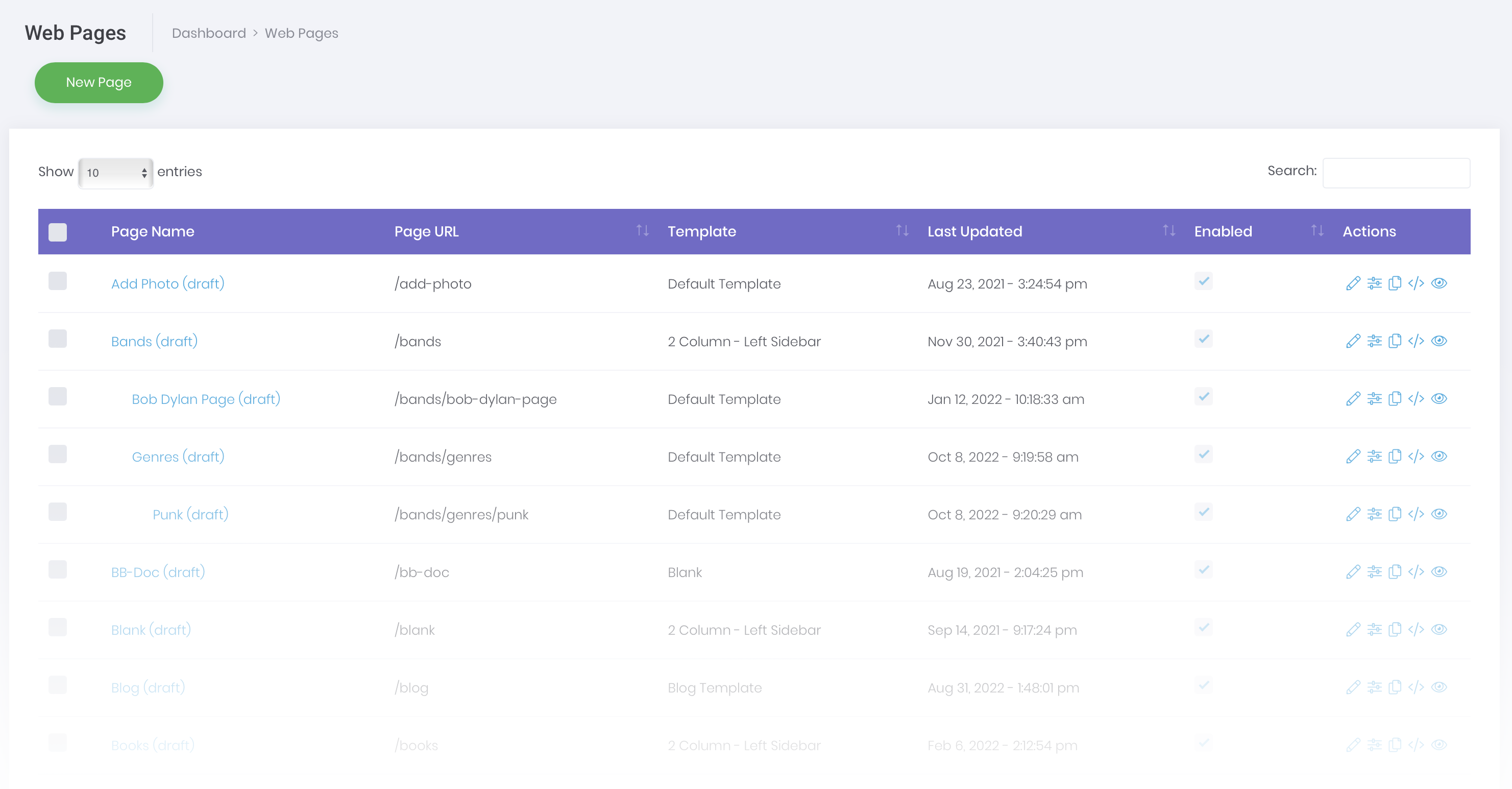Image resolution: width=1512 pixels, height=789 pixels.
Task: Focus the Search input field
Action: coord(1396,173)
